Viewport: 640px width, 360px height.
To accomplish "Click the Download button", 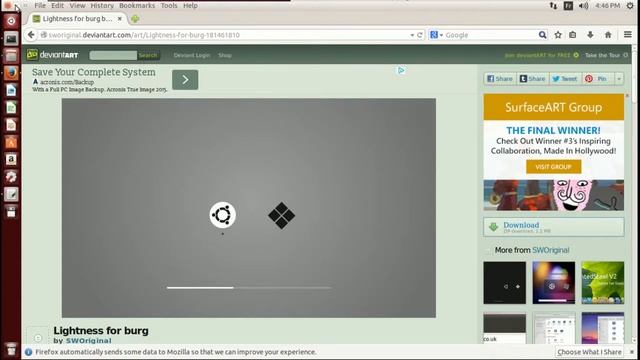I will (553, 227).
